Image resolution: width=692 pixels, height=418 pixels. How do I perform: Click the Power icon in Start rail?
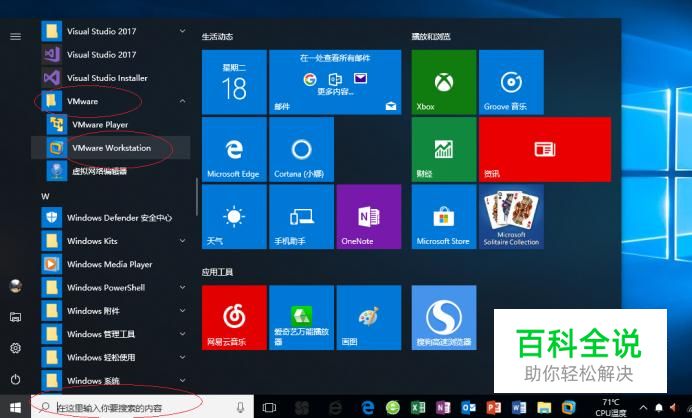click(15, 379)
